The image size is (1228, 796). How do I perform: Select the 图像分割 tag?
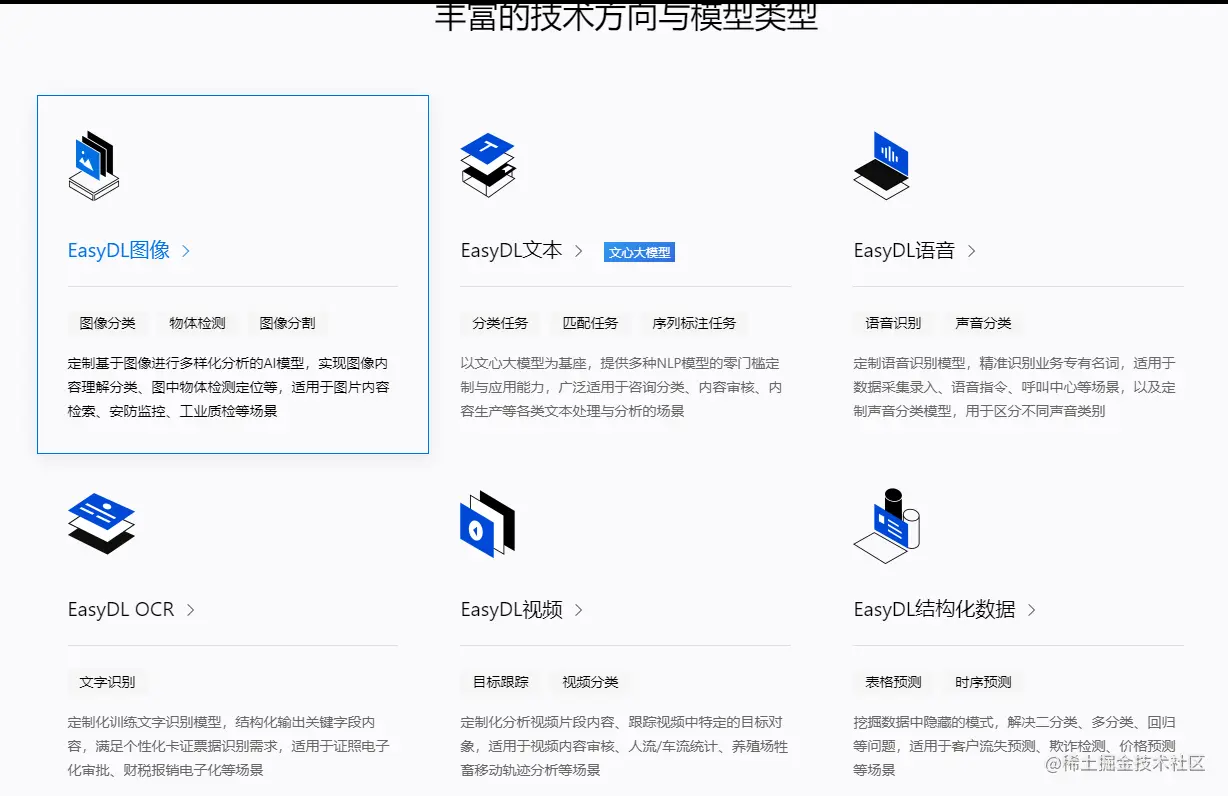(x=287, y=323)
